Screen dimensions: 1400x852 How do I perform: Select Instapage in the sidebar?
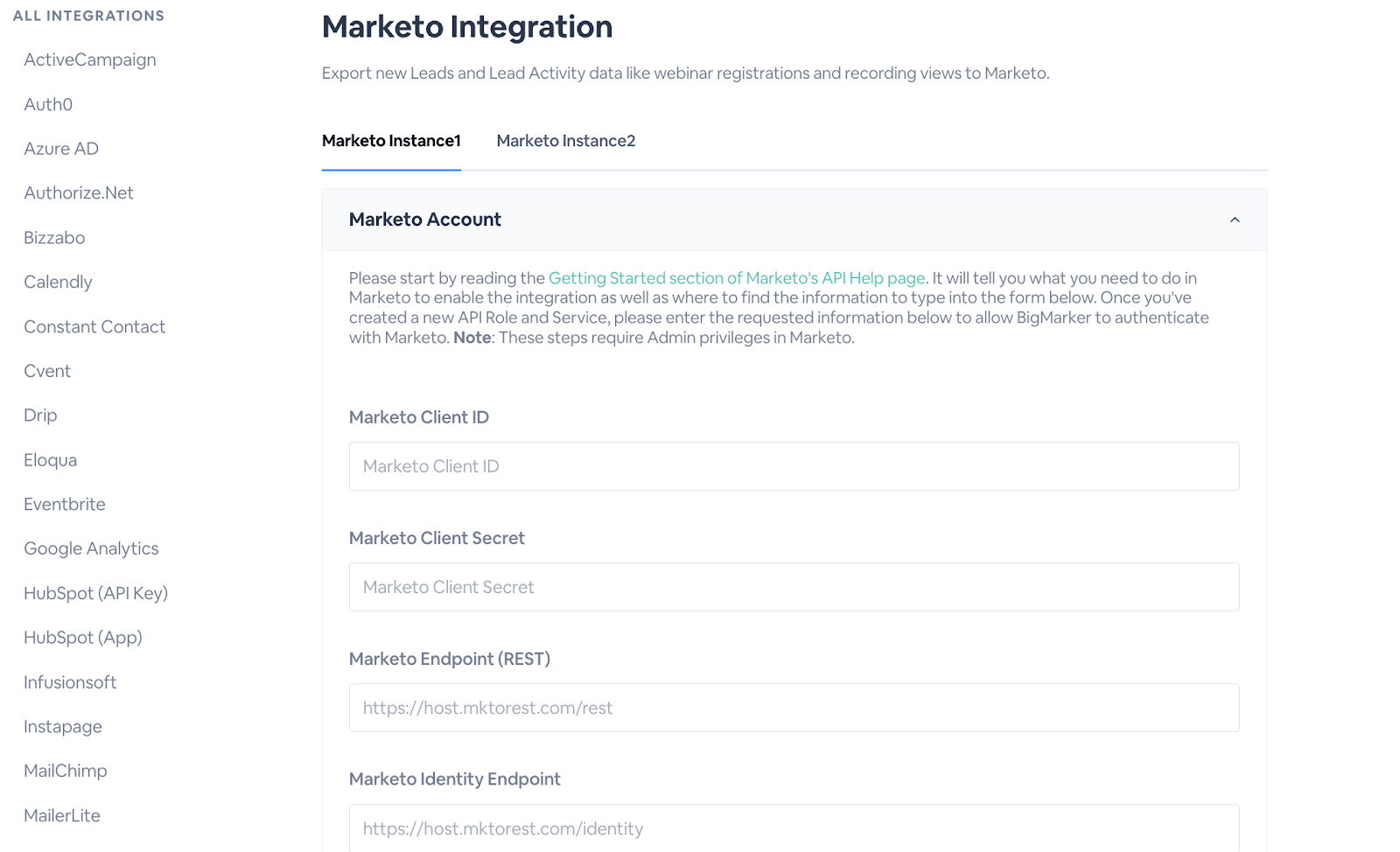[63, 727]
